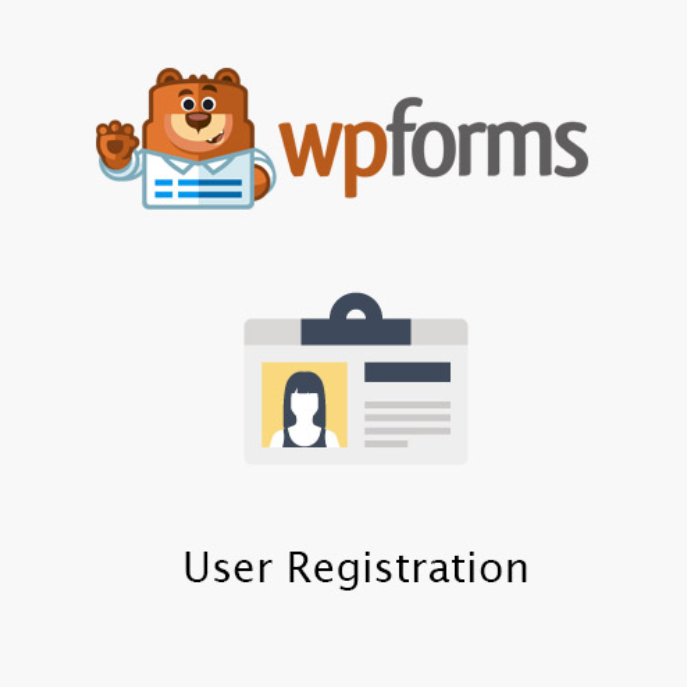Click the short bottom gray line on badge
The image size is (687, 687).
386,444
